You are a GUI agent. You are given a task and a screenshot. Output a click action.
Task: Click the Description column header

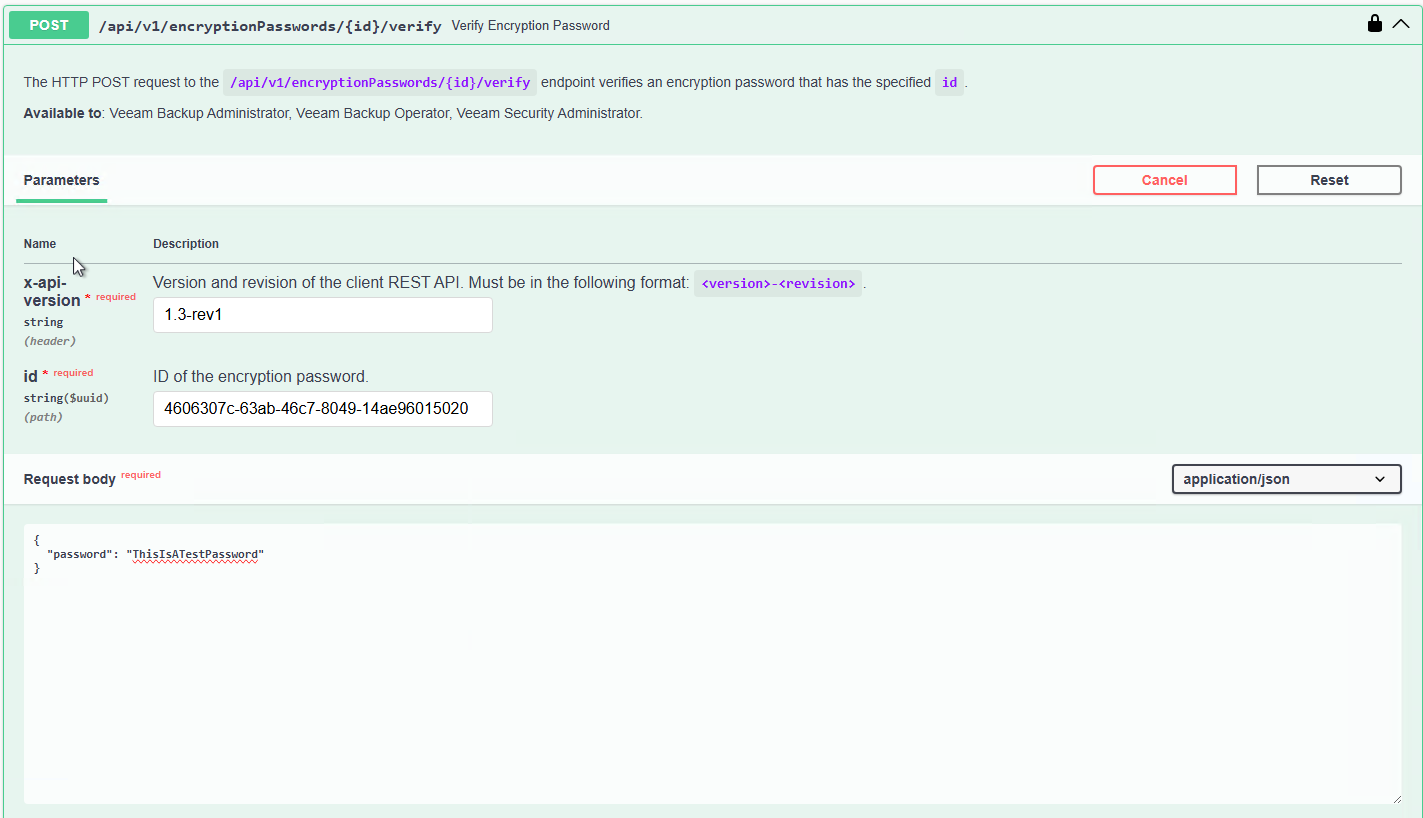pyautogui.click(x=186, y=244)
